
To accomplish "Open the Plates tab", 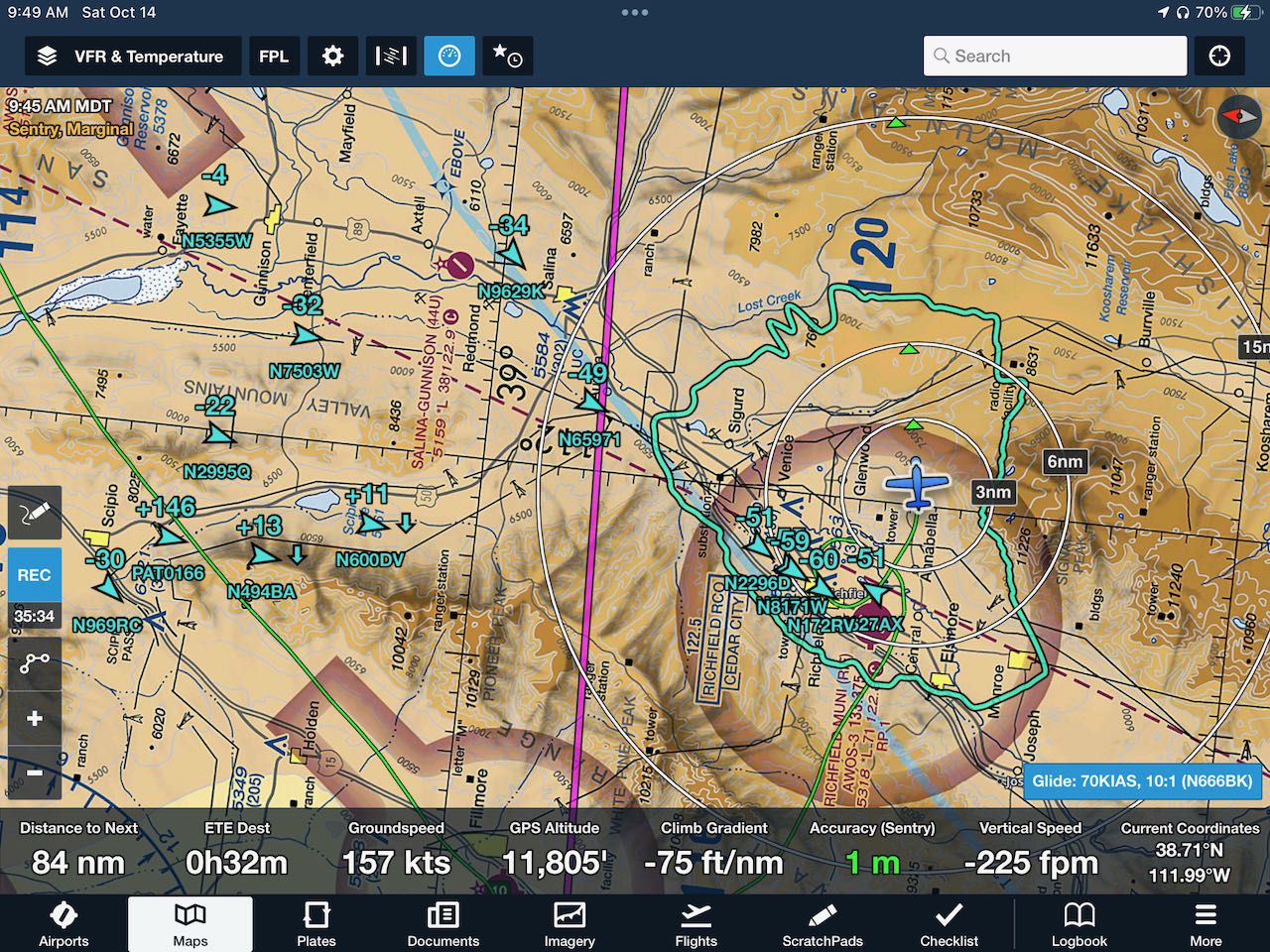I will coord(317,924).
